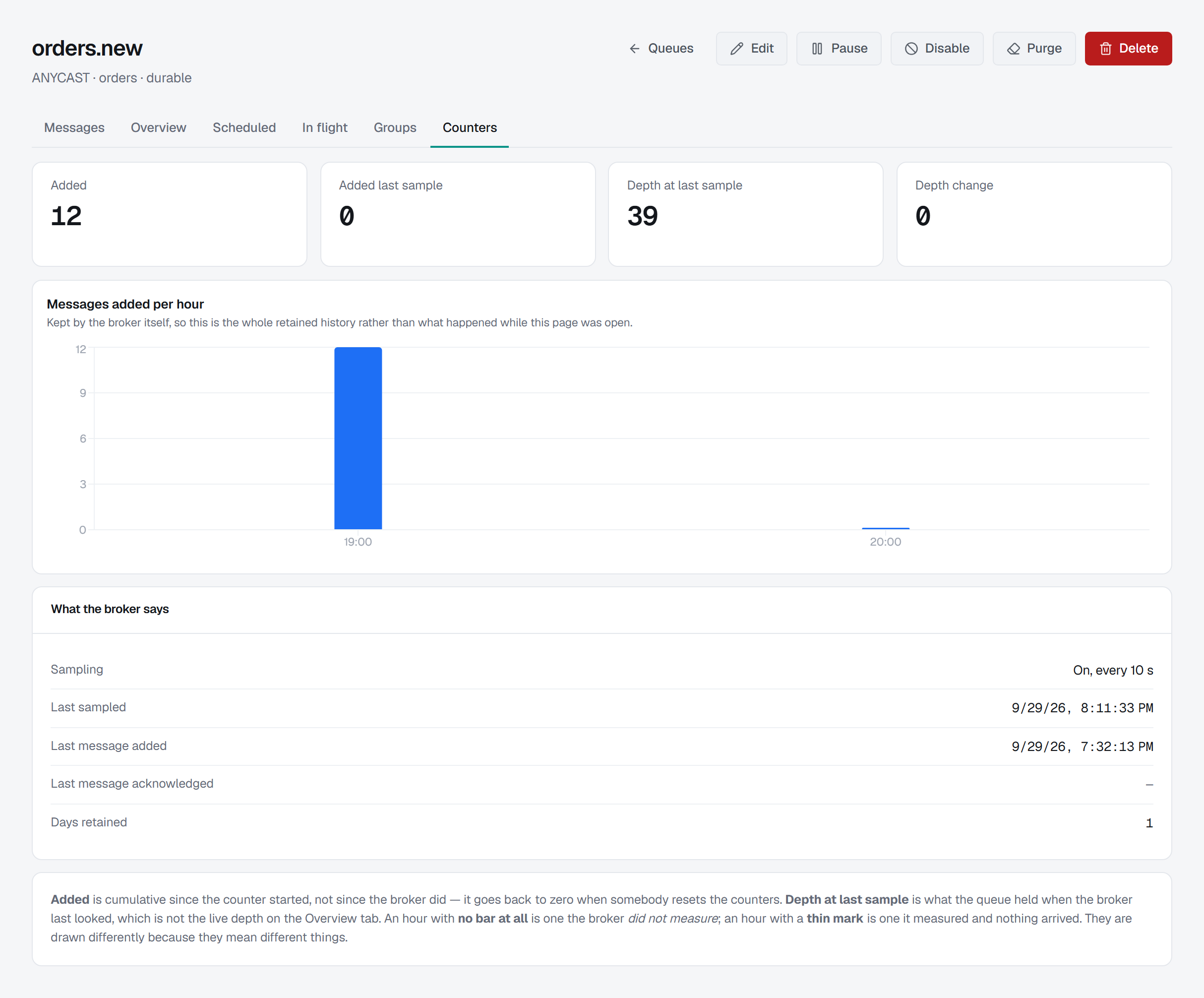Image resolution: width=1204 pixels, height=998 pixels.
Task: Click the bold thin mark text in footnote
Action: [835, 918]
